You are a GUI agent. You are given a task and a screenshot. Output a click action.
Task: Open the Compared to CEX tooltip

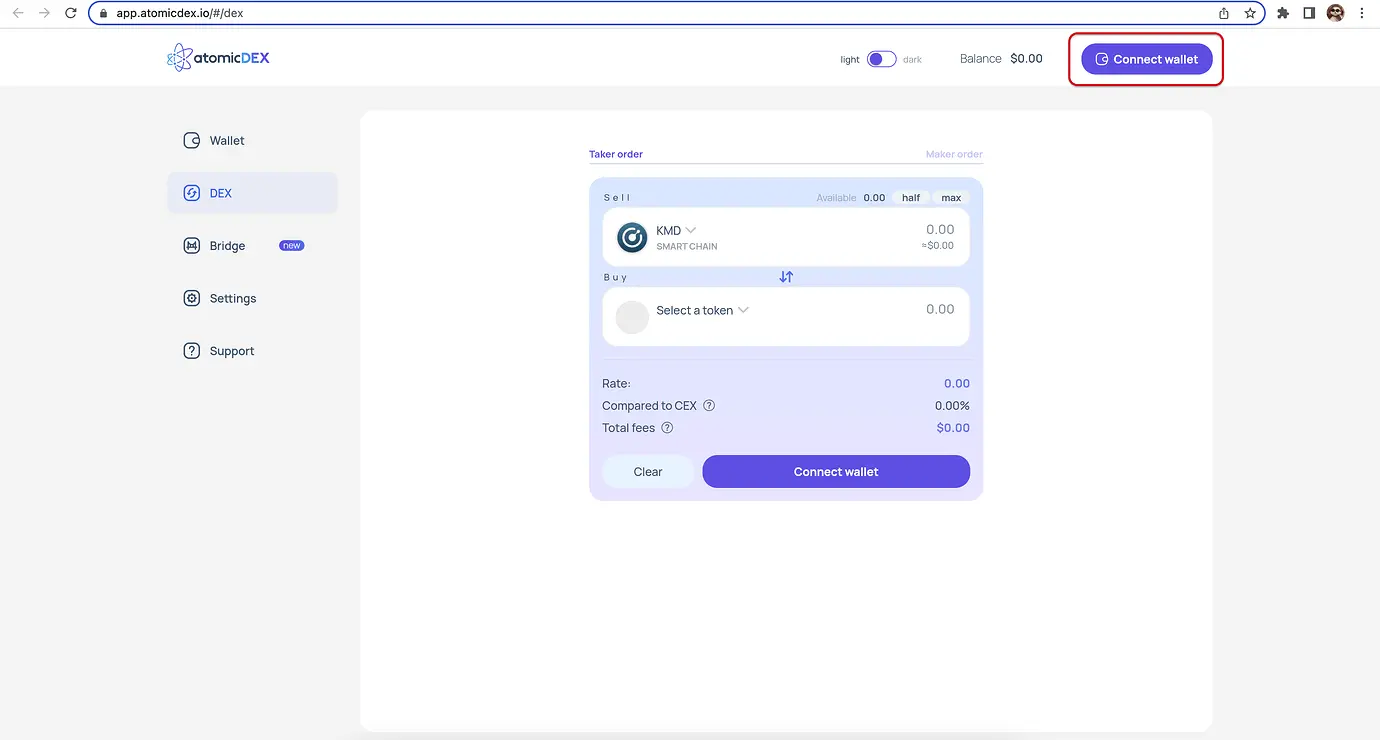709,405
